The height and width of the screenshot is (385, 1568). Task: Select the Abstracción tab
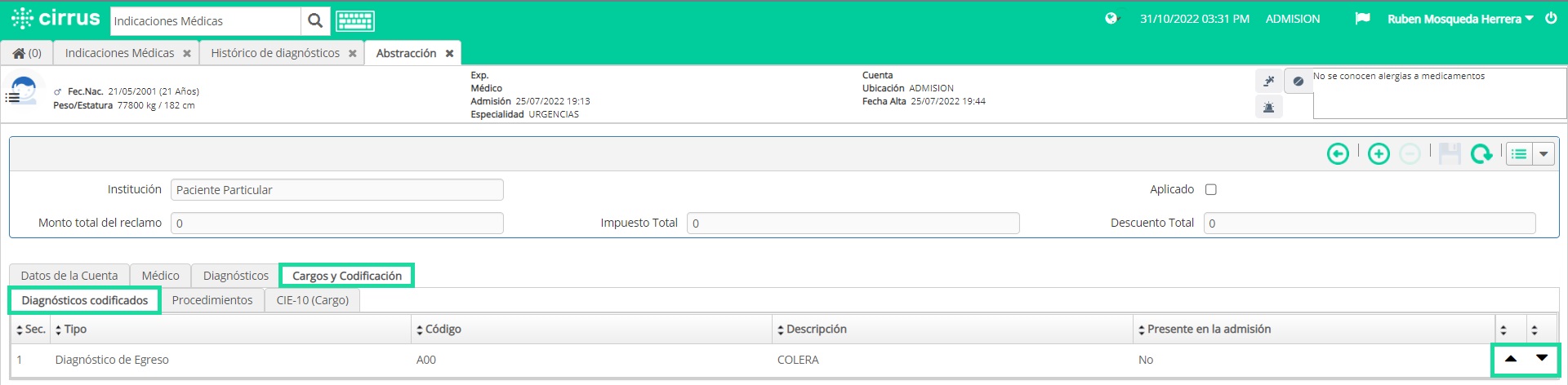(406, 53)
